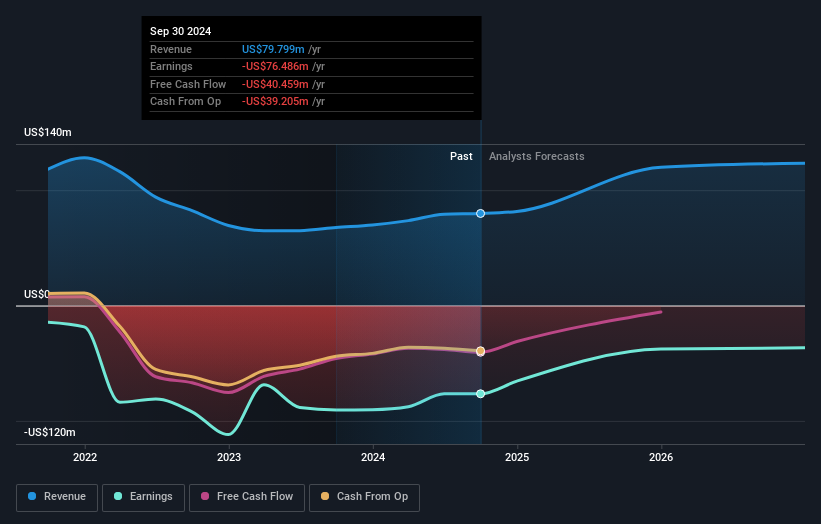Click the Earnings row label in tooltip
The image size is (821, 524).
[x=171, y=66]
